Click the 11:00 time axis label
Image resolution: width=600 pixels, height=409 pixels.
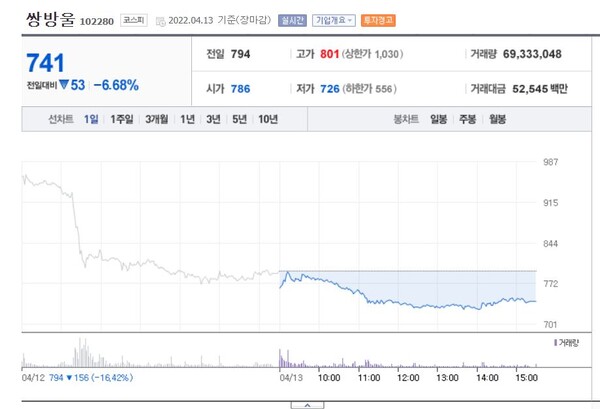click(x=369, y=378)
